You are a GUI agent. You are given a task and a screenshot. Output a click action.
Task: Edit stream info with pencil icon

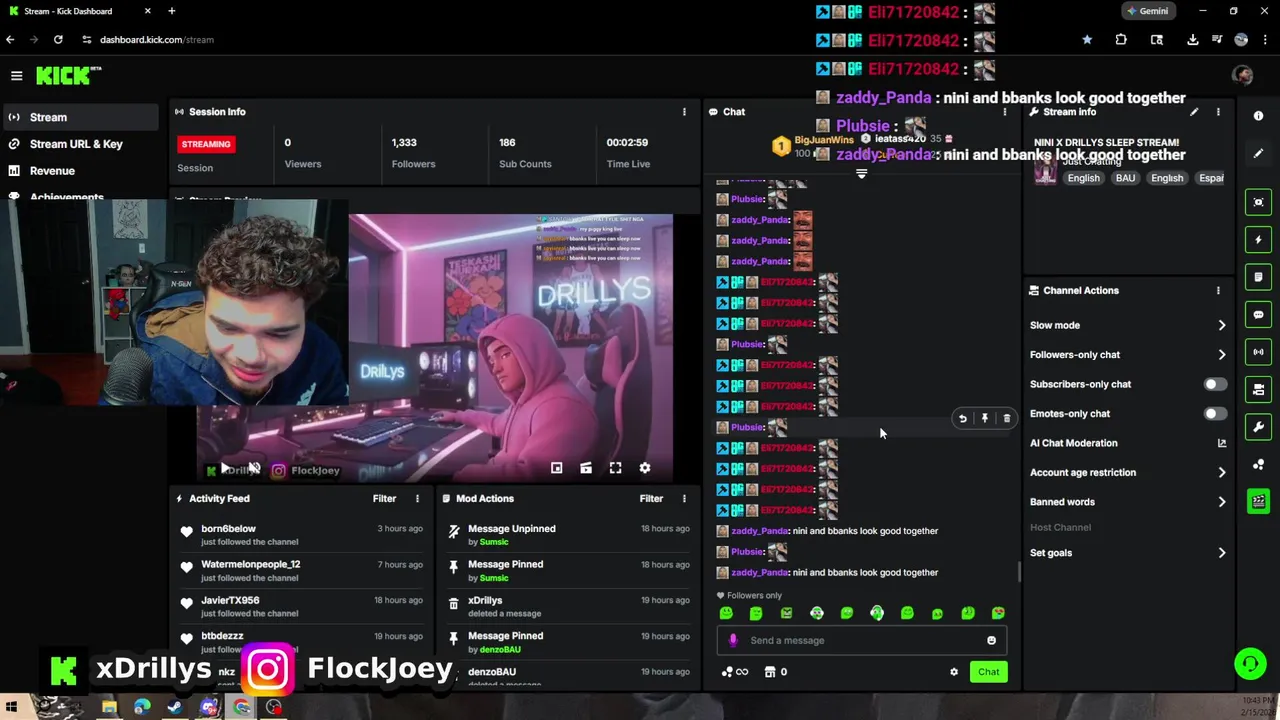point(1194,112)
